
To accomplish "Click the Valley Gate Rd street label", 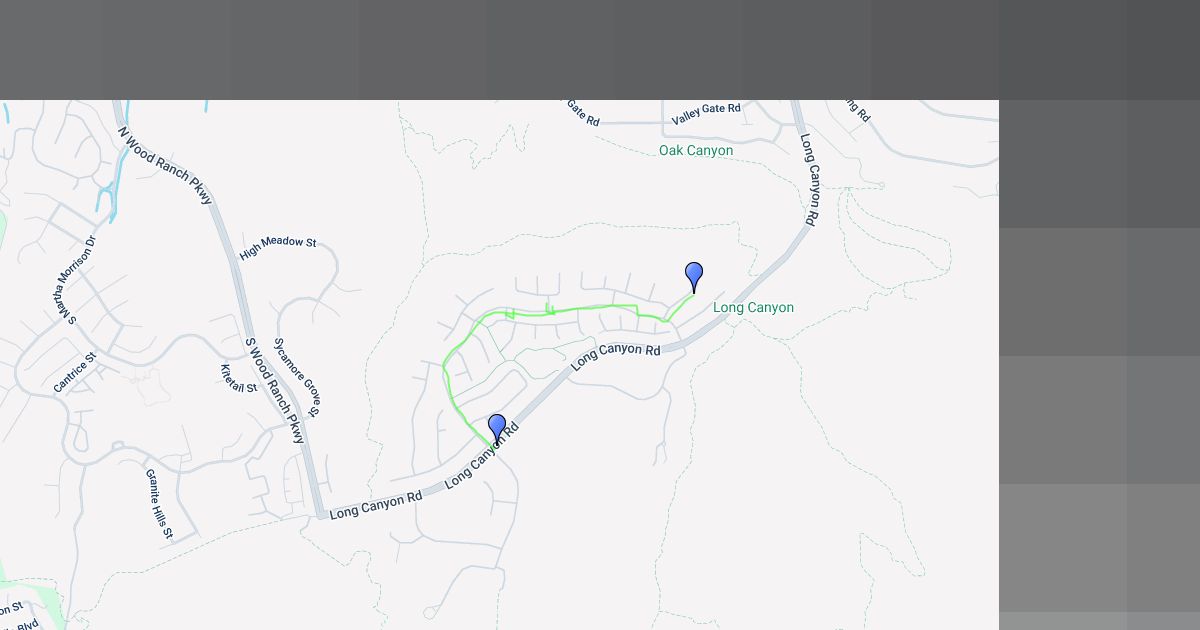I will 706,114.
